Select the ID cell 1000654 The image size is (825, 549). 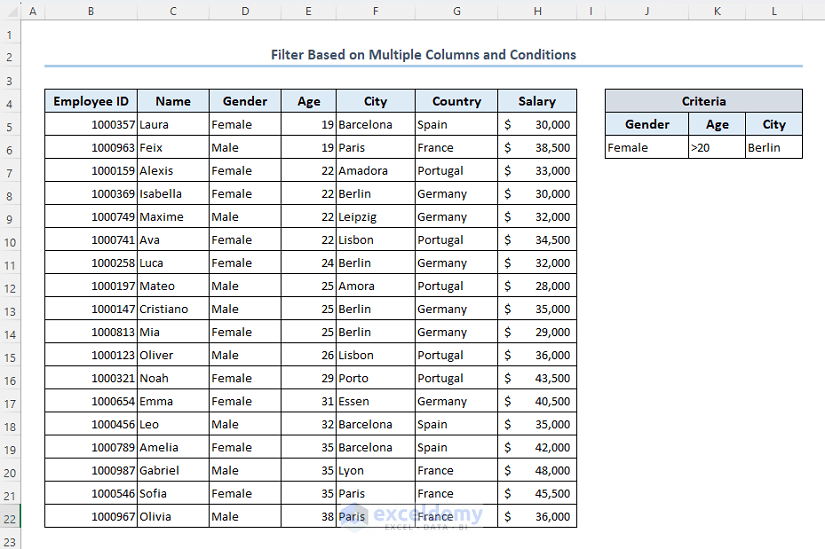point(91,402)
